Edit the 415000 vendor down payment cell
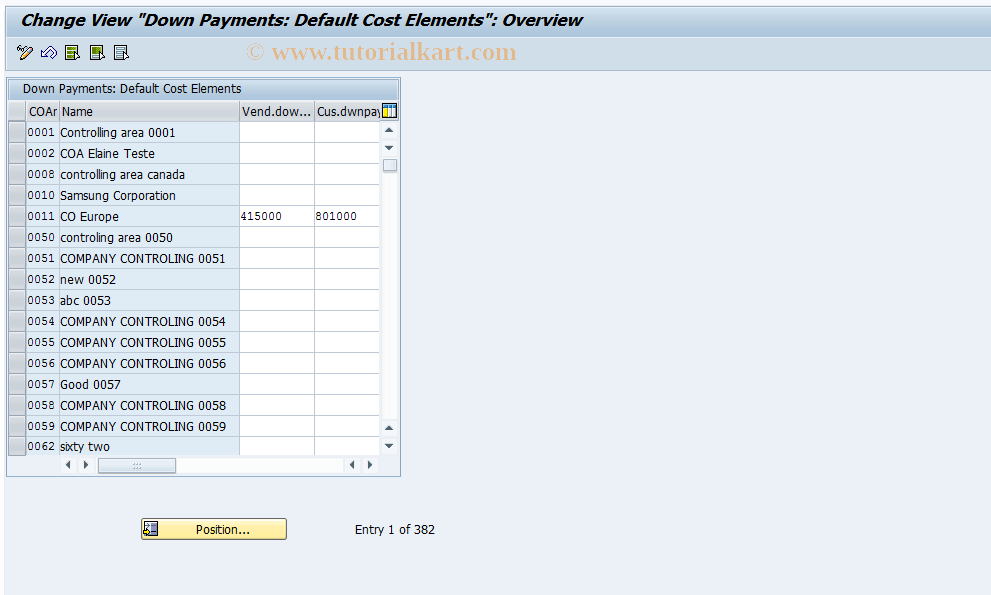This screenshot has width=991, height=595. pos(276,216)
